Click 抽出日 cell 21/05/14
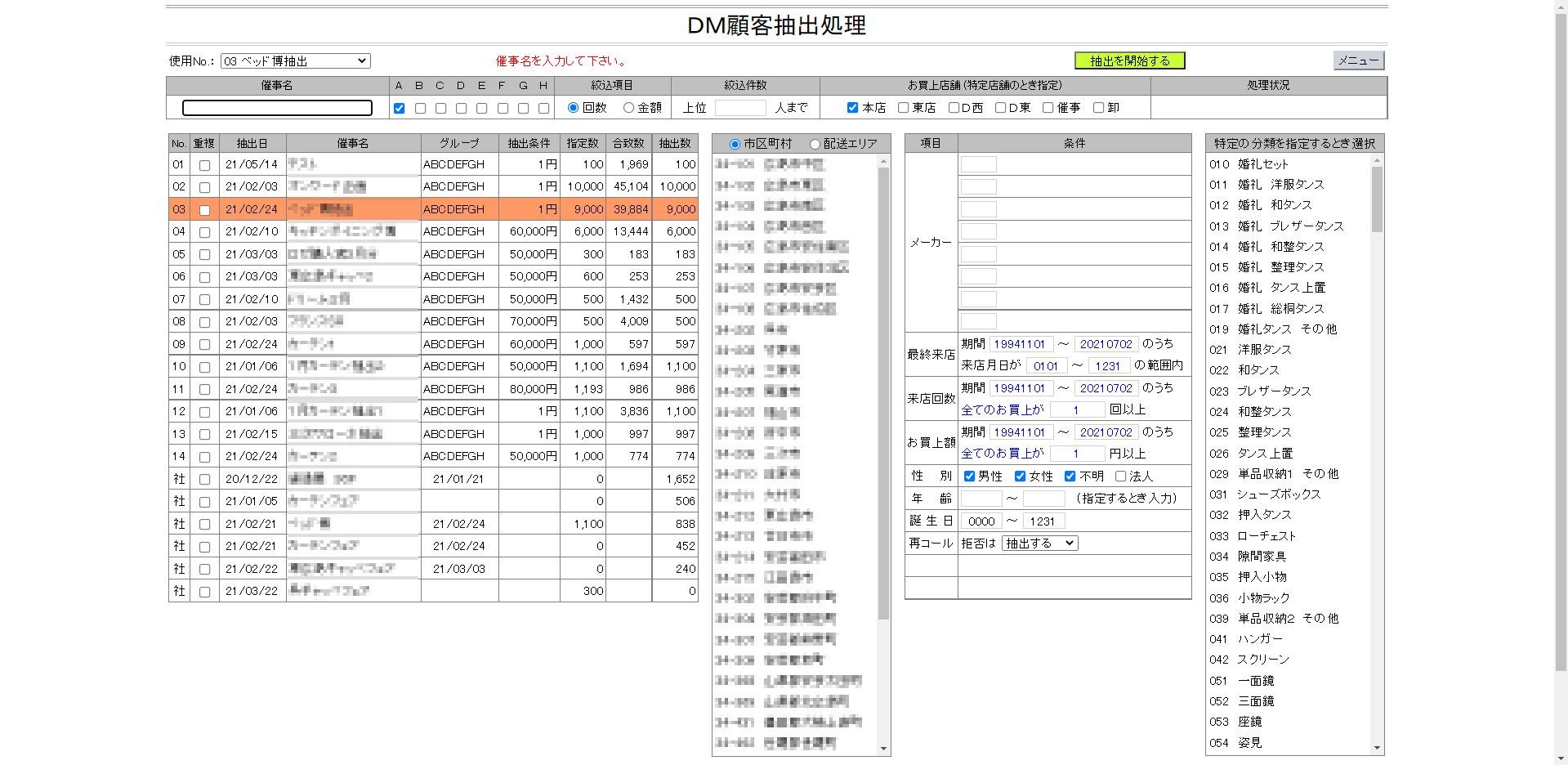The width and height of the screenshot is (1568, 765). tap(252, 164)
